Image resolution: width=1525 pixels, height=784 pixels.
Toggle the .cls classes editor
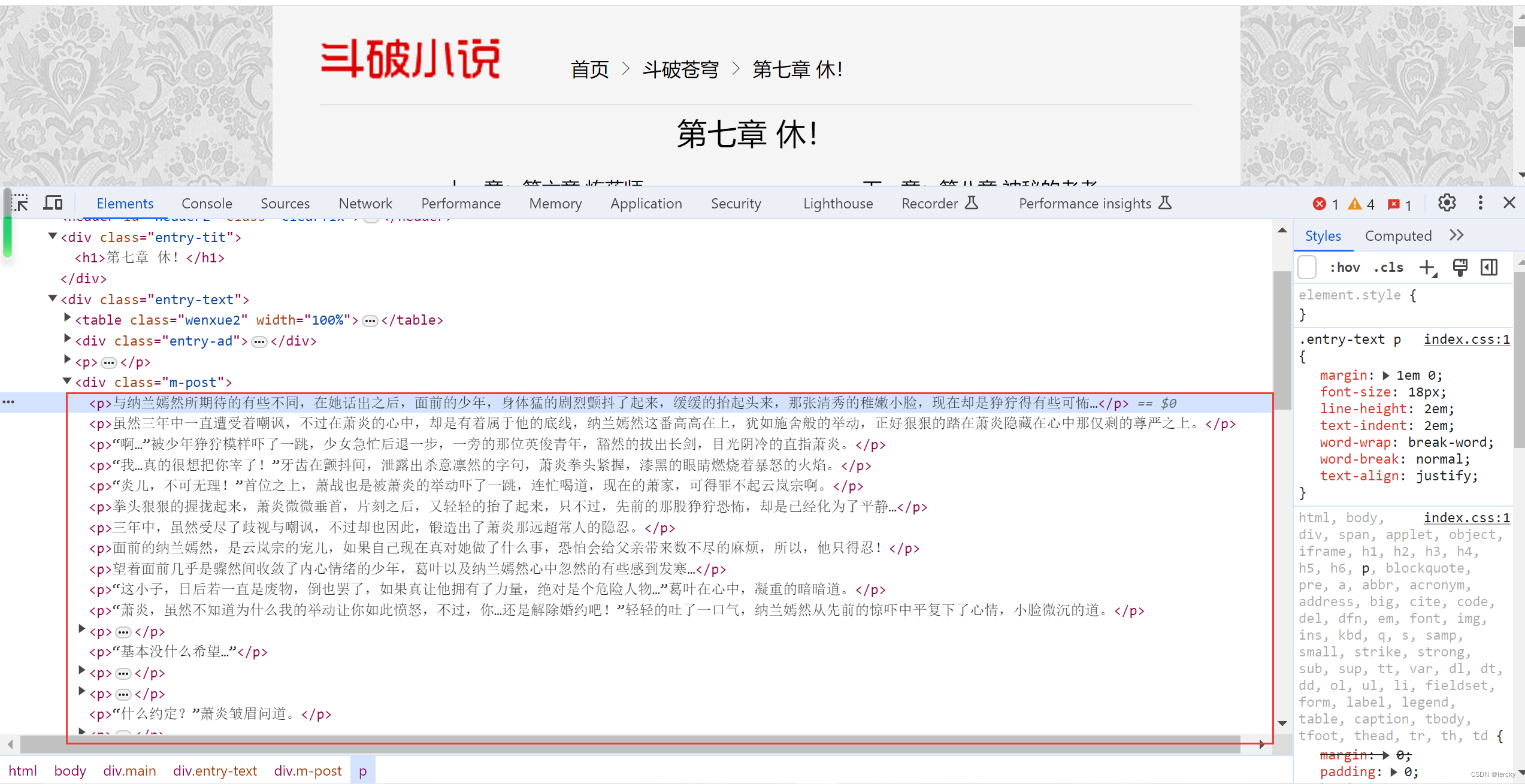(1388, 267)
